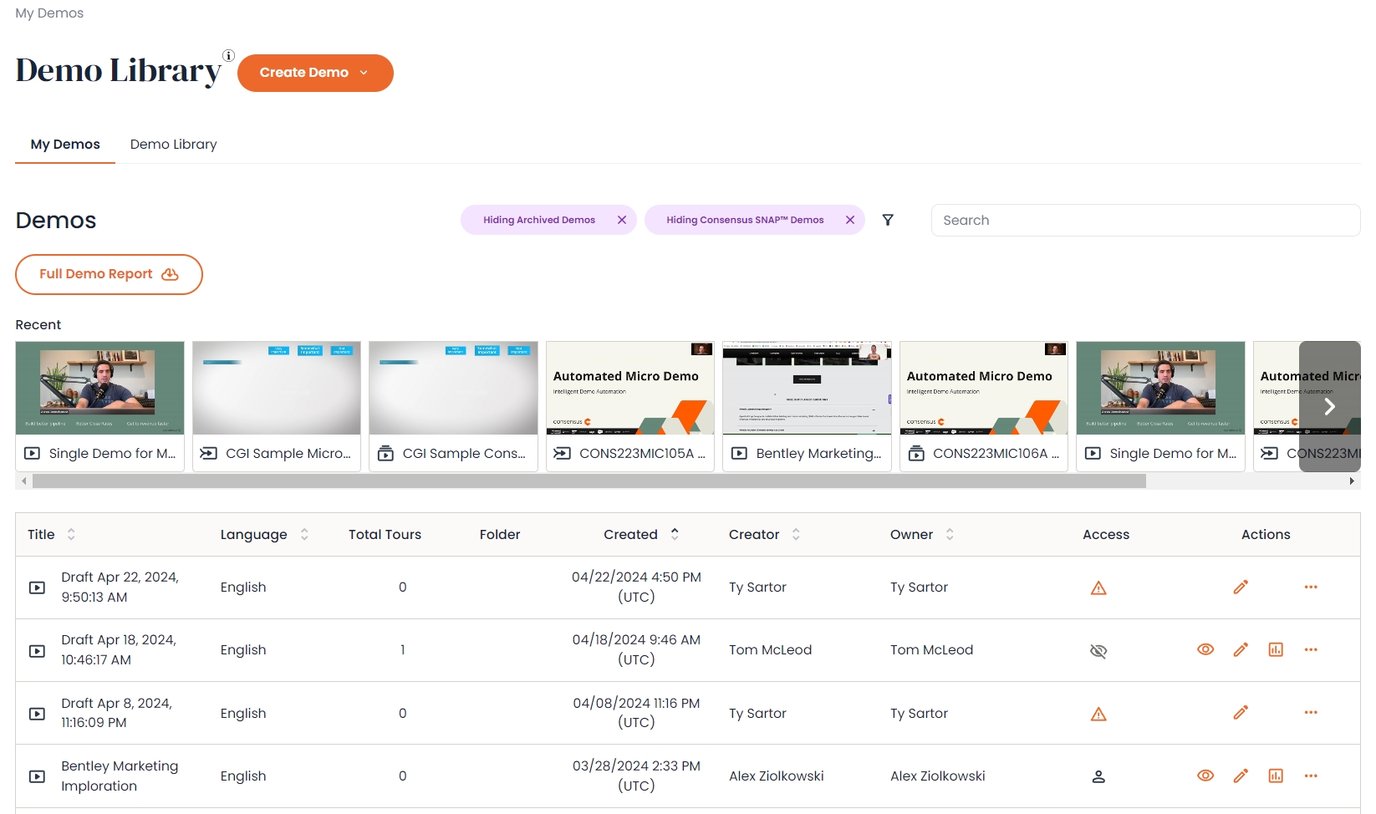Image resolution: width=1376 pixels, height=814 pixels.
Task: Click the person access icon on Bentley Marketing row
Action: point(1098,775)
